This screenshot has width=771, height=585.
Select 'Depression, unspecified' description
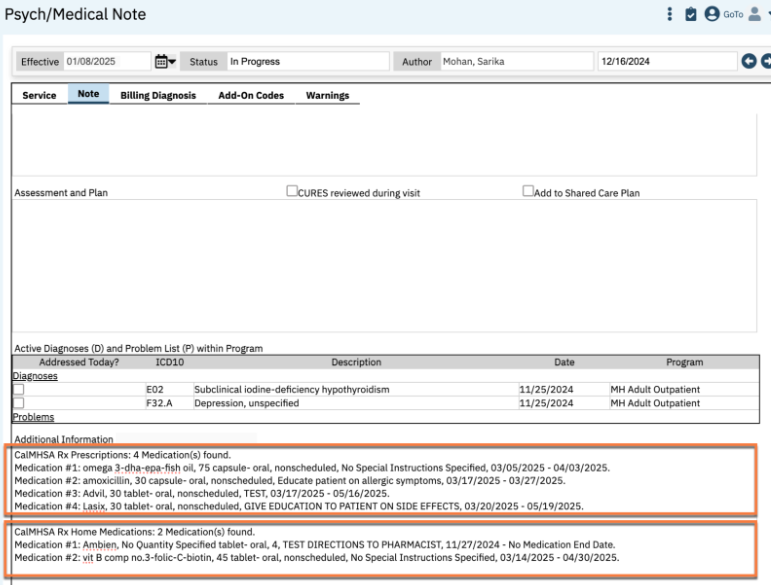(x=246, y=403)
